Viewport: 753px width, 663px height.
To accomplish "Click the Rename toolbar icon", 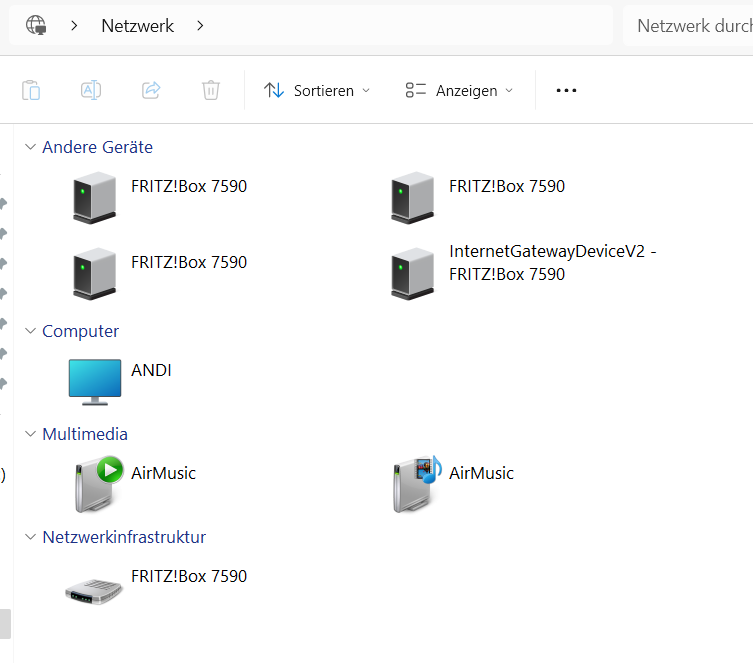I will [x=91, y=90].
